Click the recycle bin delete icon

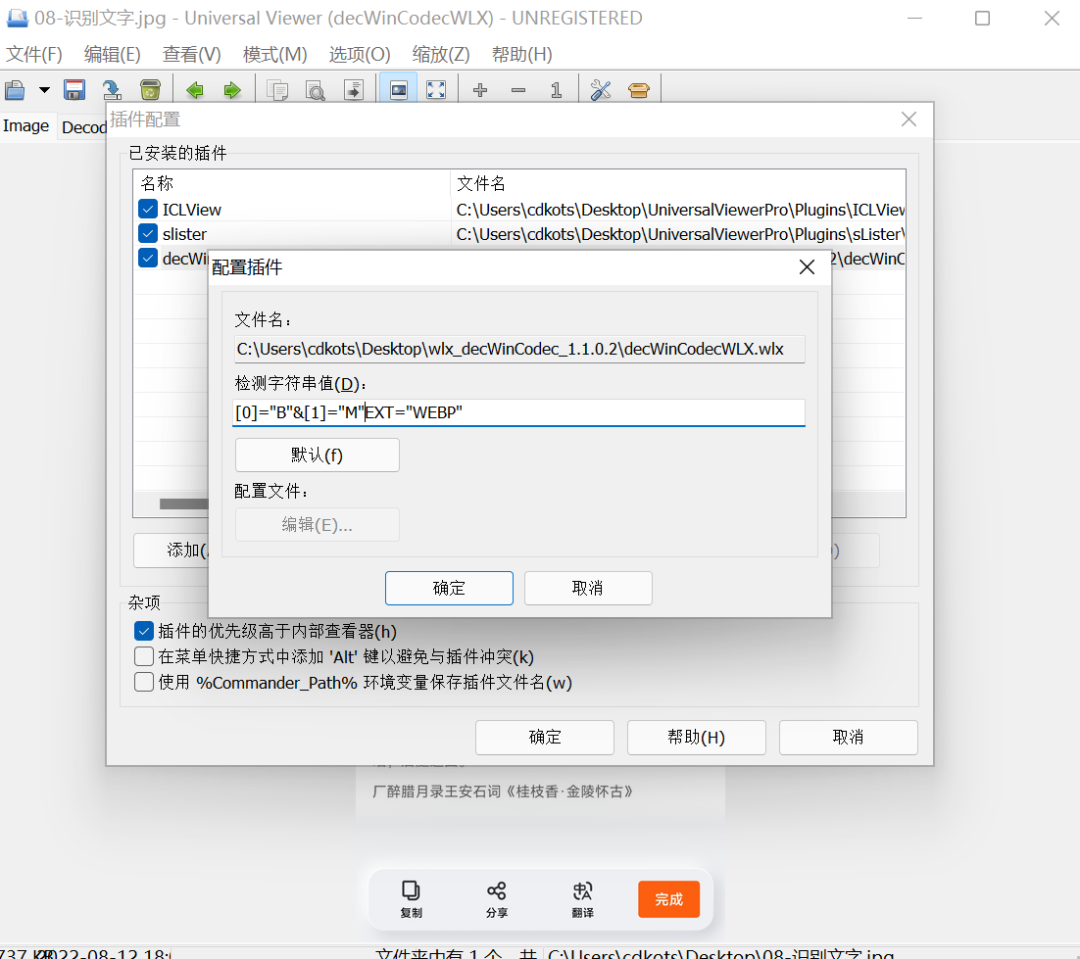(x=150, y=90)
